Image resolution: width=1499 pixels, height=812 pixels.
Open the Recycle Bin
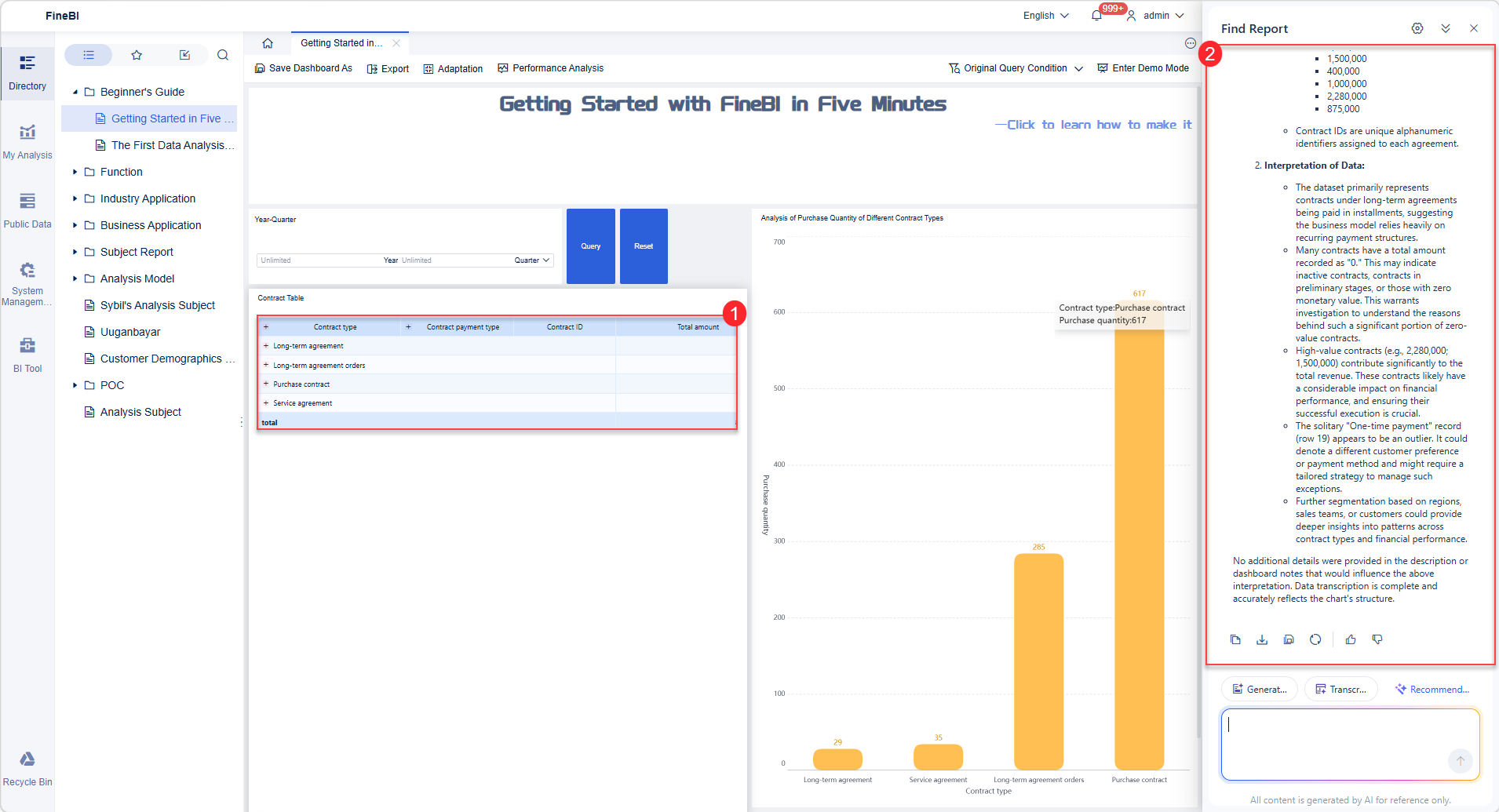[x=27, y=769]
